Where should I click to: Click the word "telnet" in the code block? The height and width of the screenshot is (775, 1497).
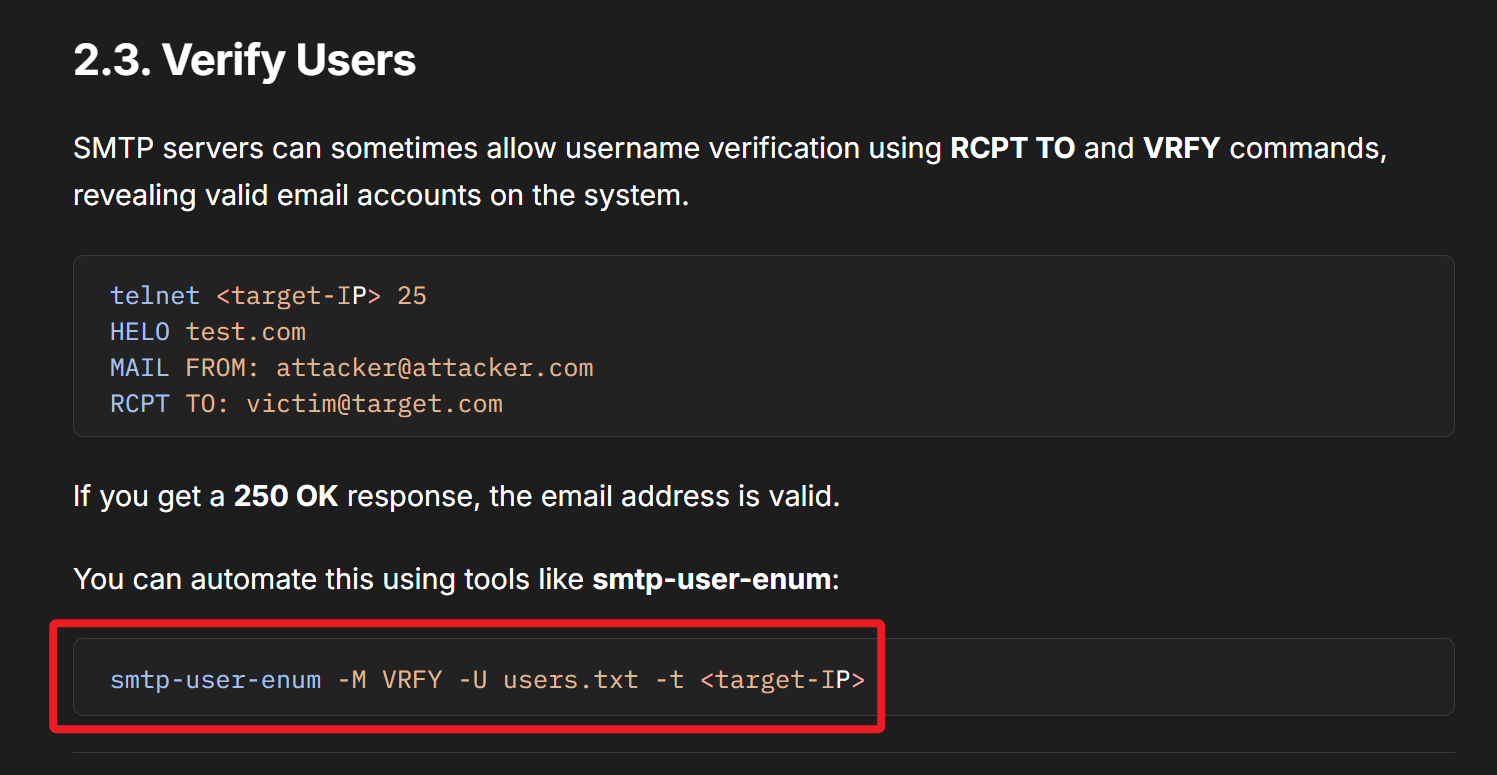point(155,296)
